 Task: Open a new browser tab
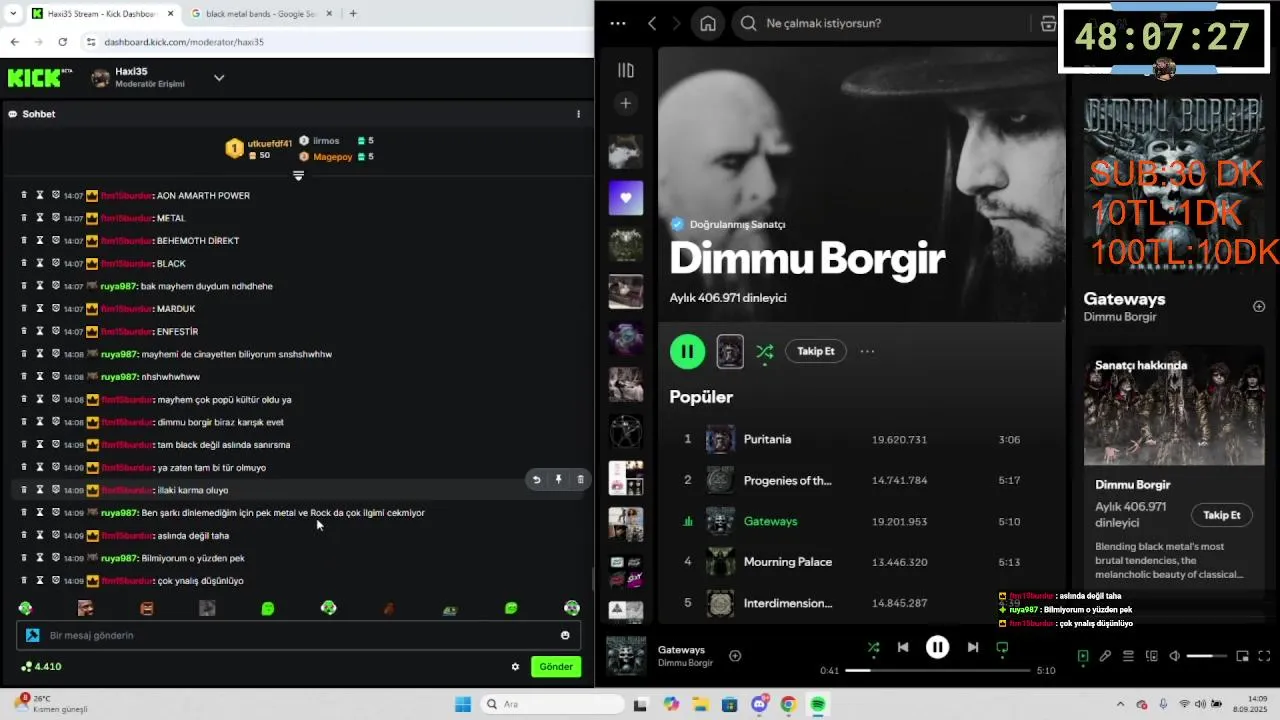coord(353,14)
